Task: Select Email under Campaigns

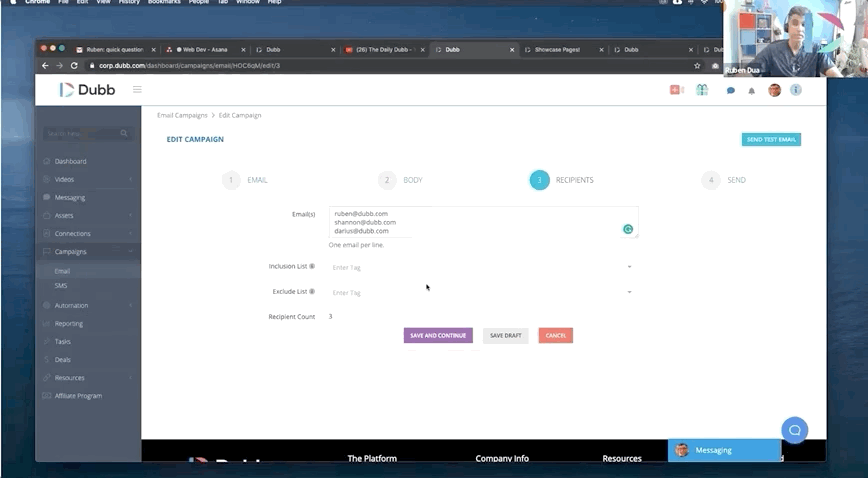Action: [x=62, y=271]
